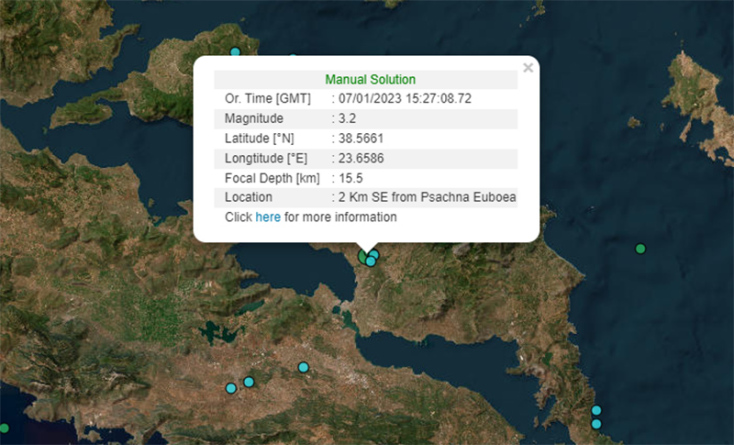Click the green marker at the left map edge
The image size is (734, 445).
point(4,429)
